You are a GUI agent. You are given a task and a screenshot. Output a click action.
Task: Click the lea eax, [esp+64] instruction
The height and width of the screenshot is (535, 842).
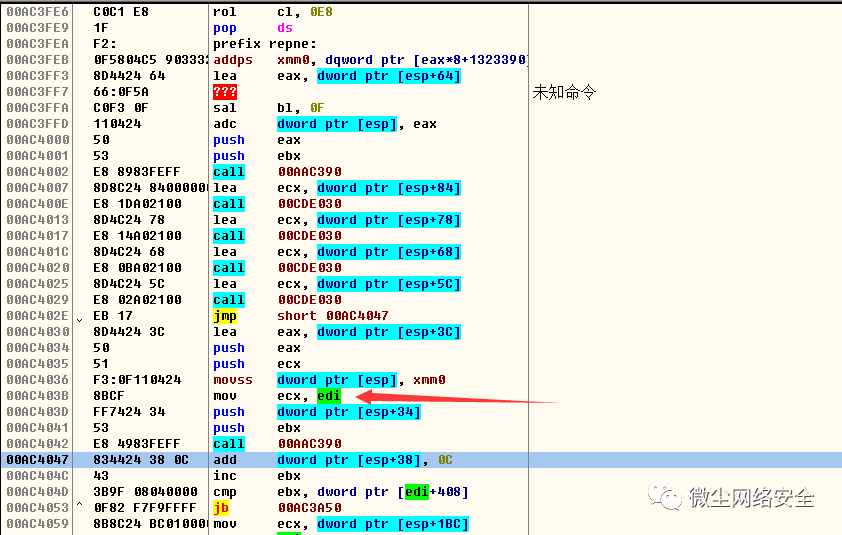(337, 76)
